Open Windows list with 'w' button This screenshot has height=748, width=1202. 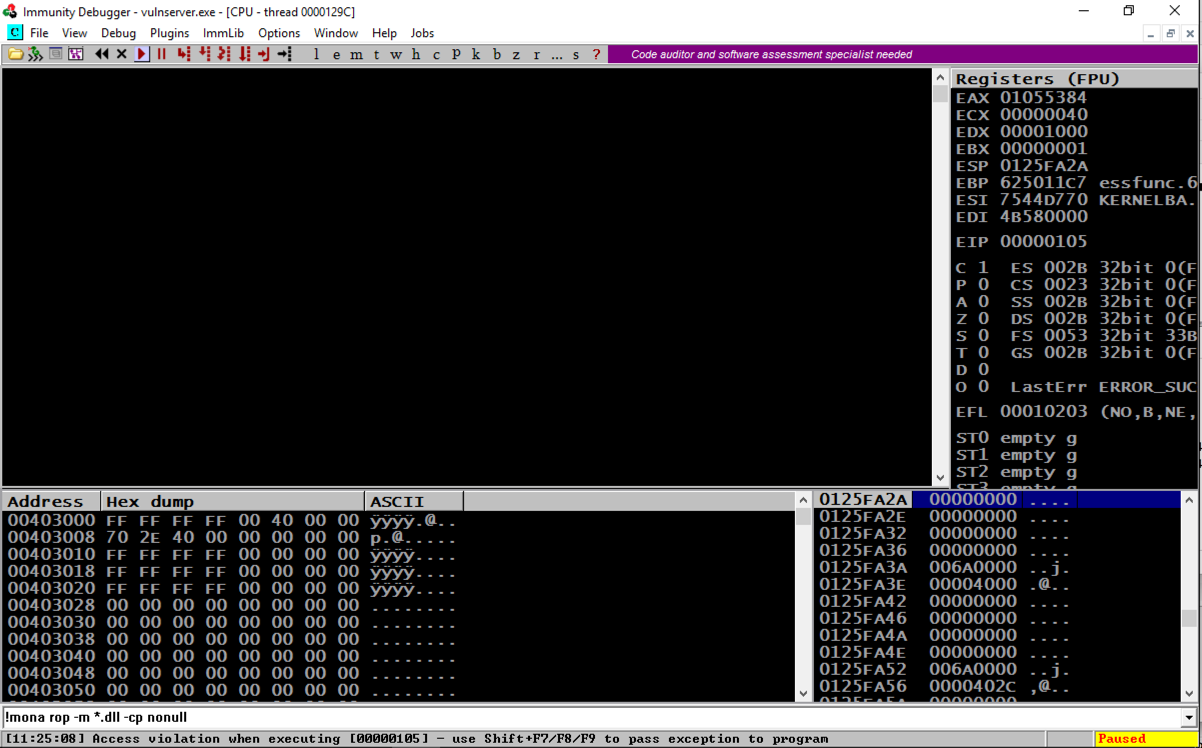[x=396, y=54]
